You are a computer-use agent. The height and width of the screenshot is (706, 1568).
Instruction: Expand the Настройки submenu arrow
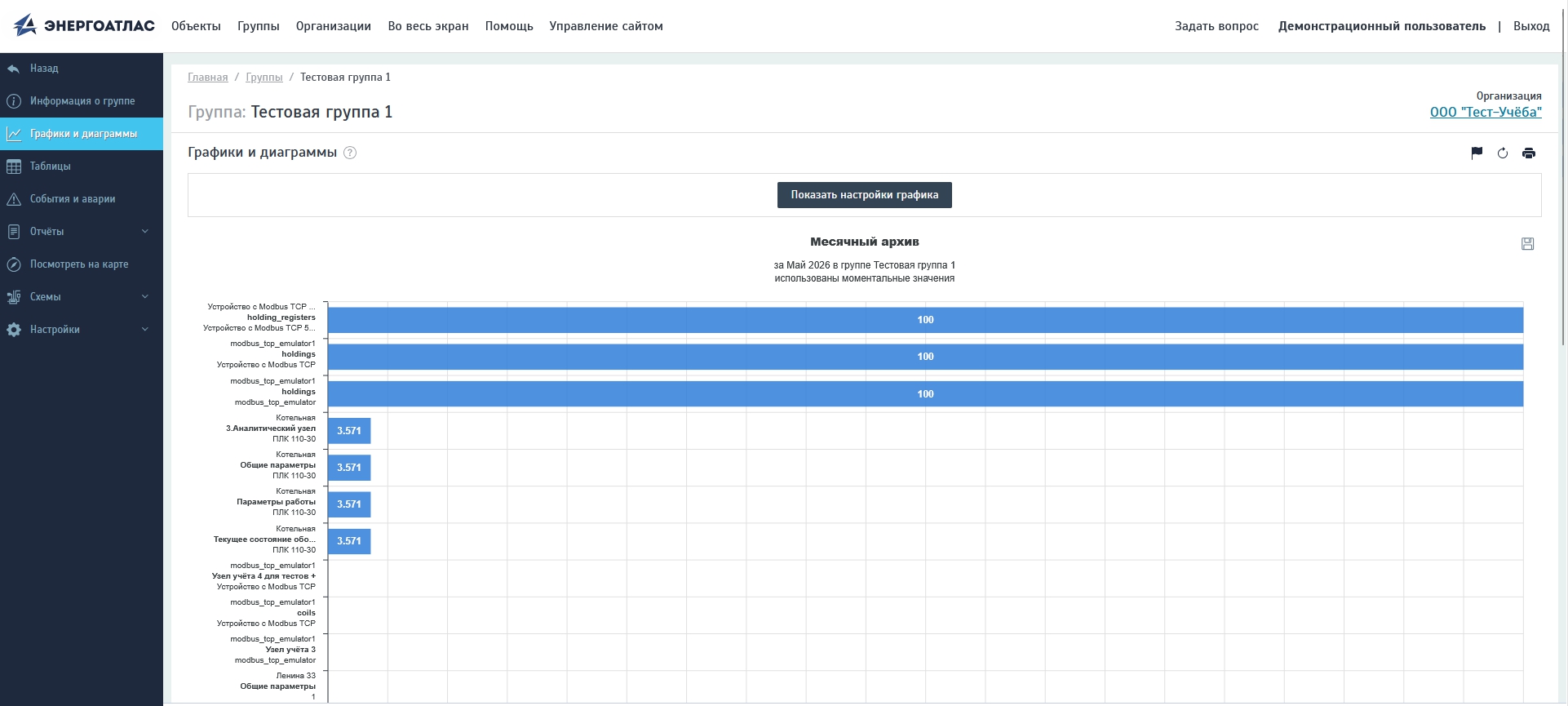pyautogui.click(x=145, y=329)
